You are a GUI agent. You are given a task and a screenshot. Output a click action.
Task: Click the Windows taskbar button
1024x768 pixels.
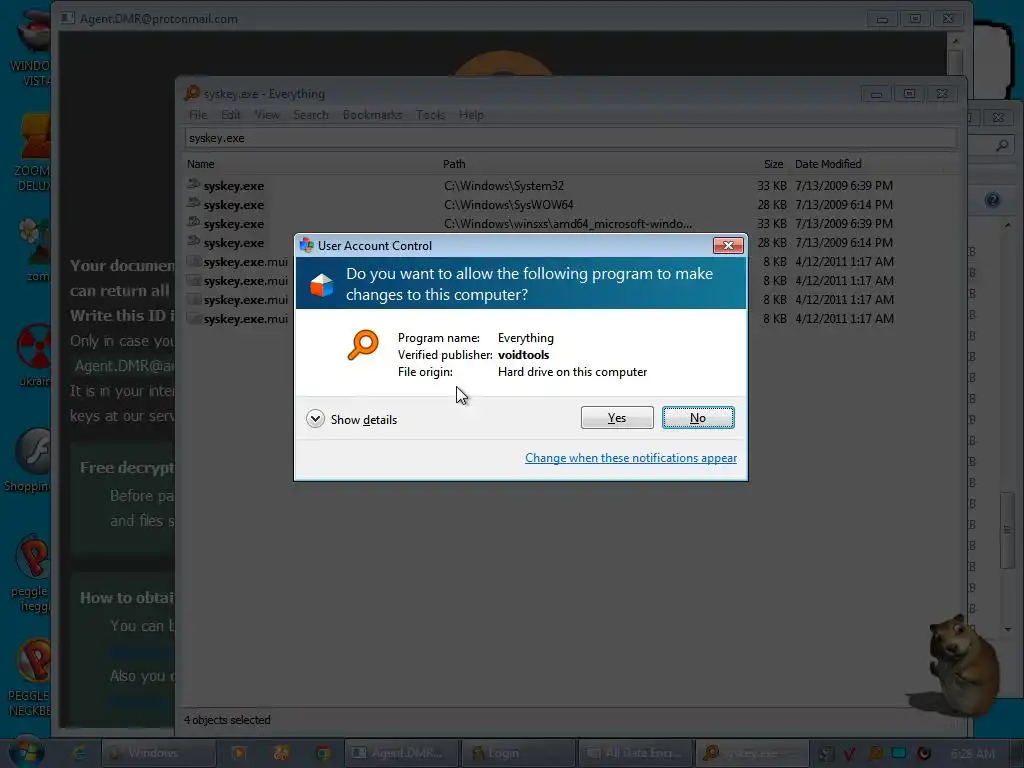pos(158,753)
